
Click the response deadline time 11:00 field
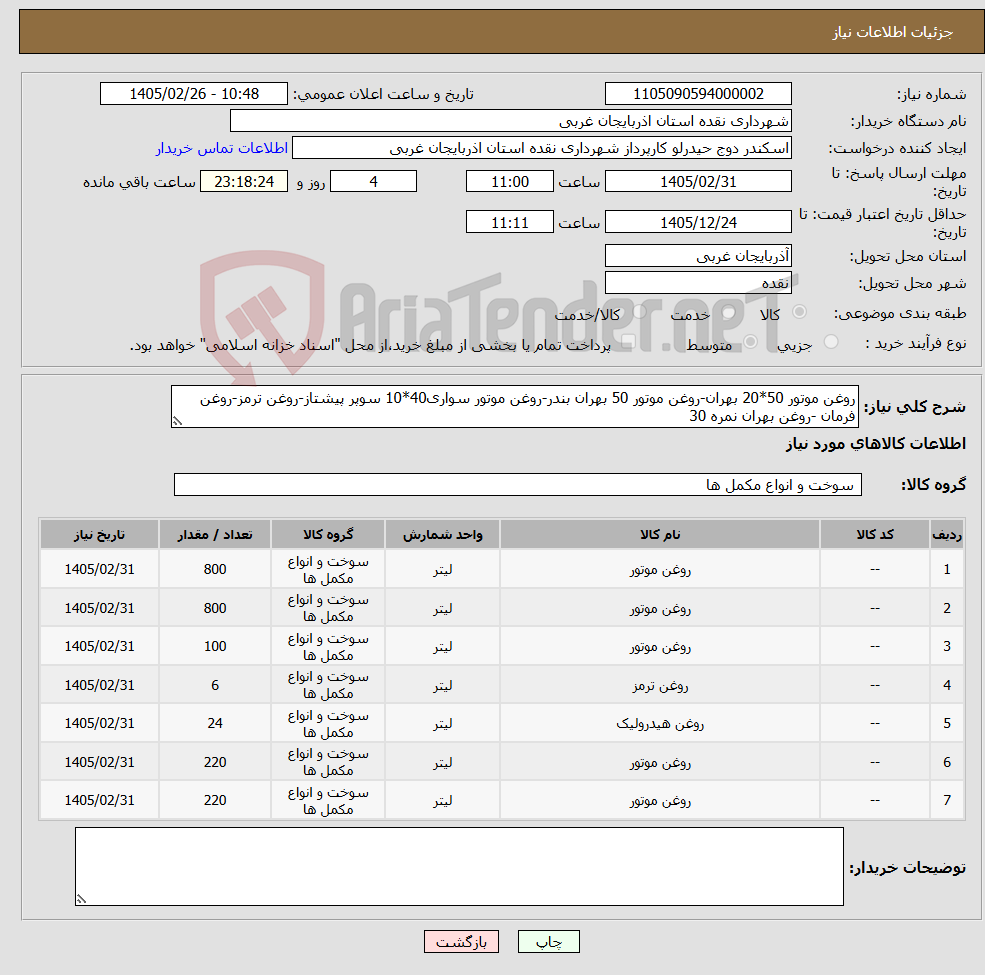pyautogui.click(x=509, y=182)
